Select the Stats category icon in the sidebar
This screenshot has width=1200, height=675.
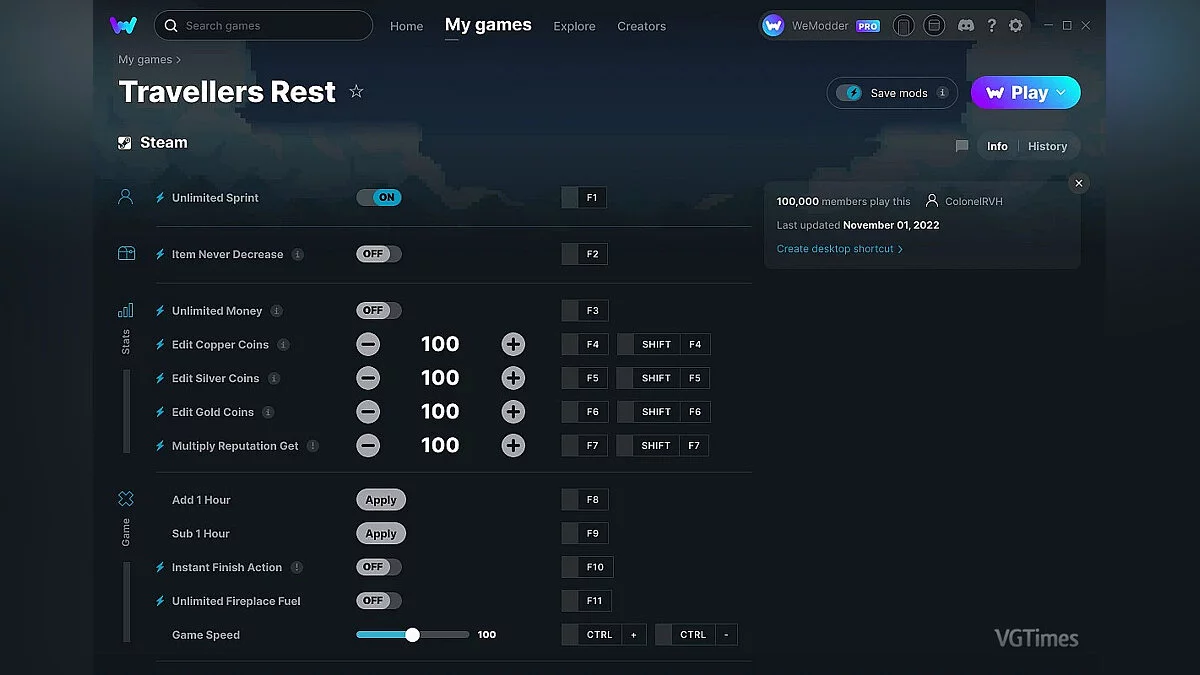126,311
